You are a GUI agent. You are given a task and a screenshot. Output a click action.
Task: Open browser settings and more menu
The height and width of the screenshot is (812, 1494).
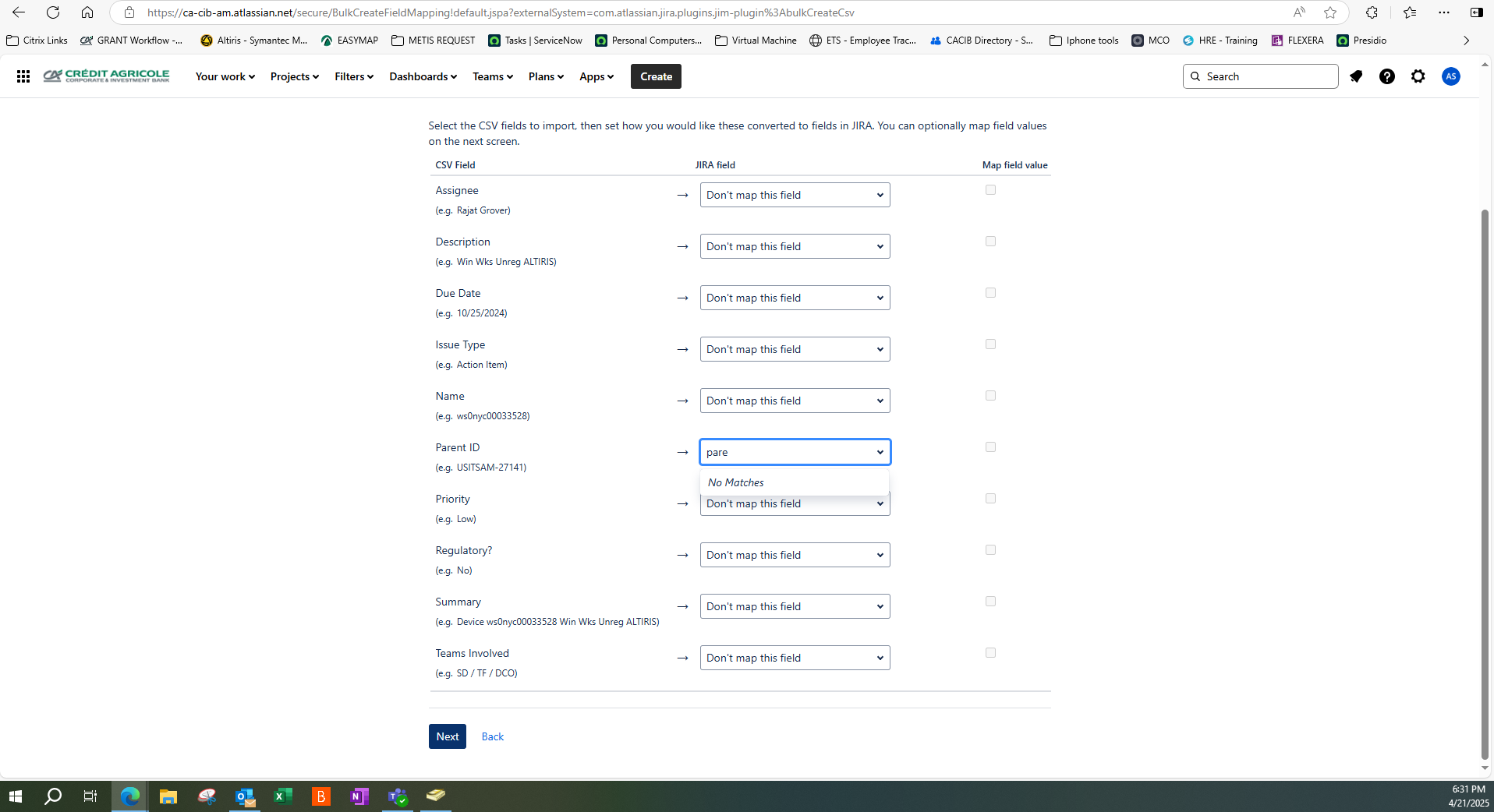pyautogui.click(x=1444, y=12)
